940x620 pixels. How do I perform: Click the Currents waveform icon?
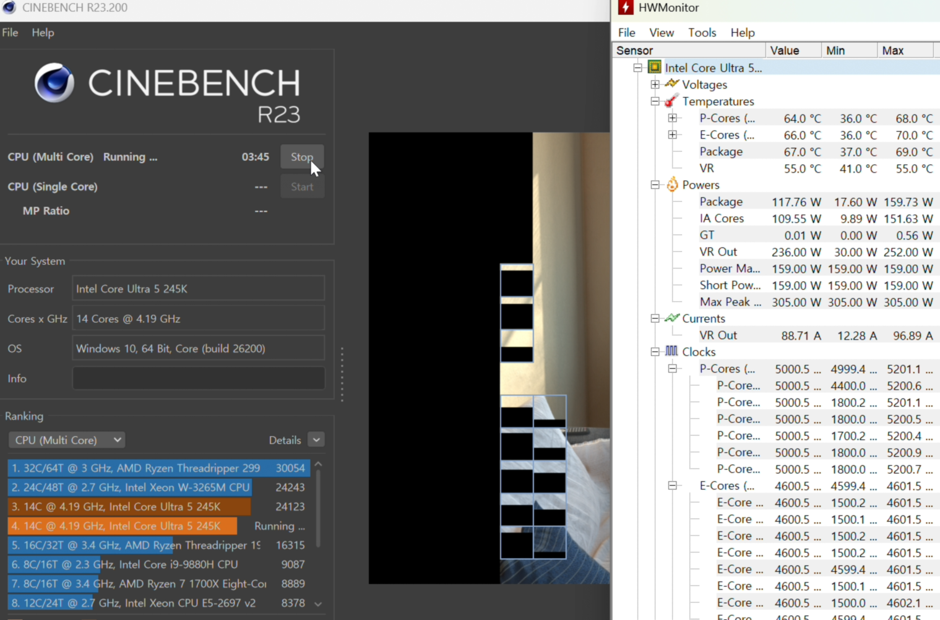click(x=672, y=318)
